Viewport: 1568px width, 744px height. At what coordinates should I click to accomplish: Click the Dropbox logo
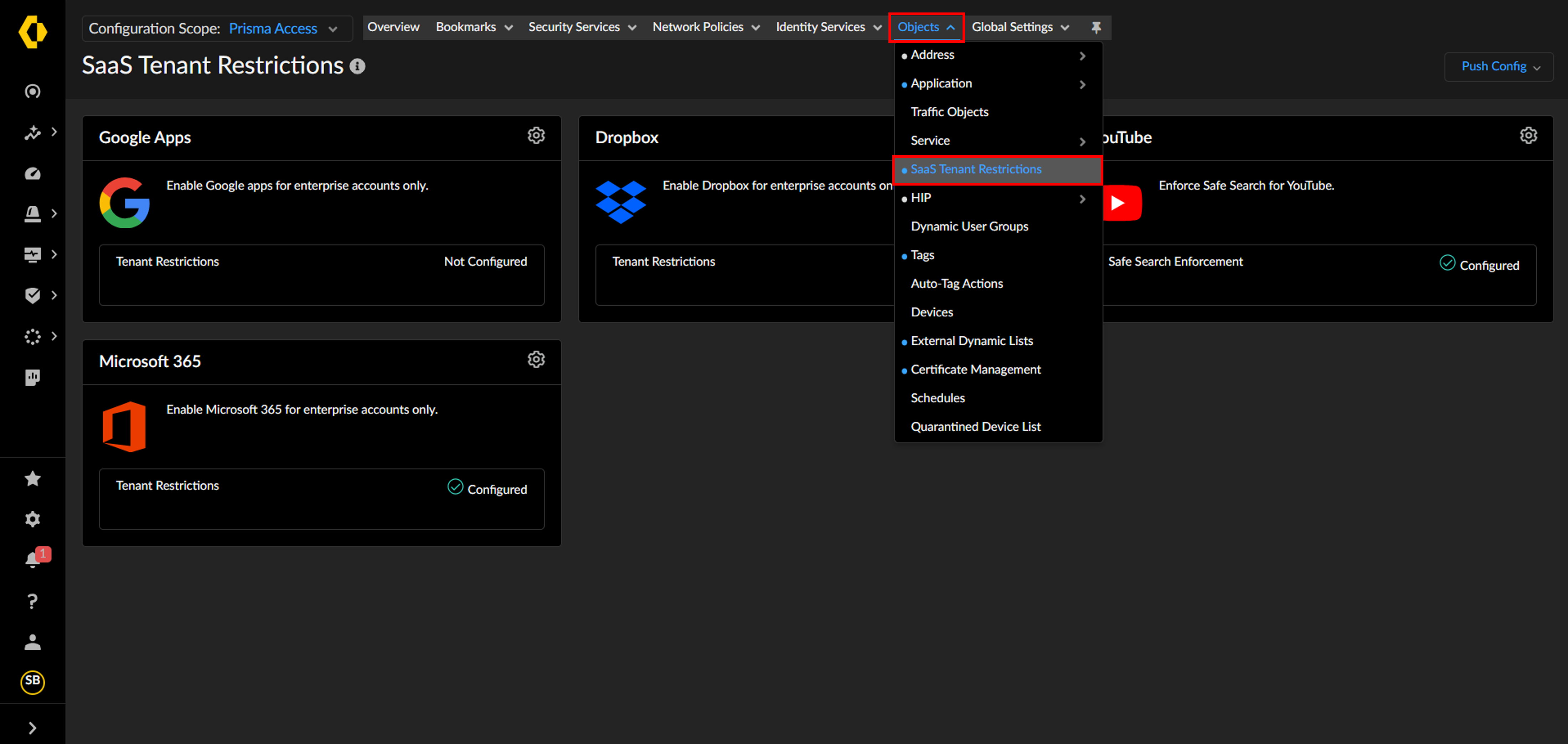pyautogui.click(x=621, y=202)
